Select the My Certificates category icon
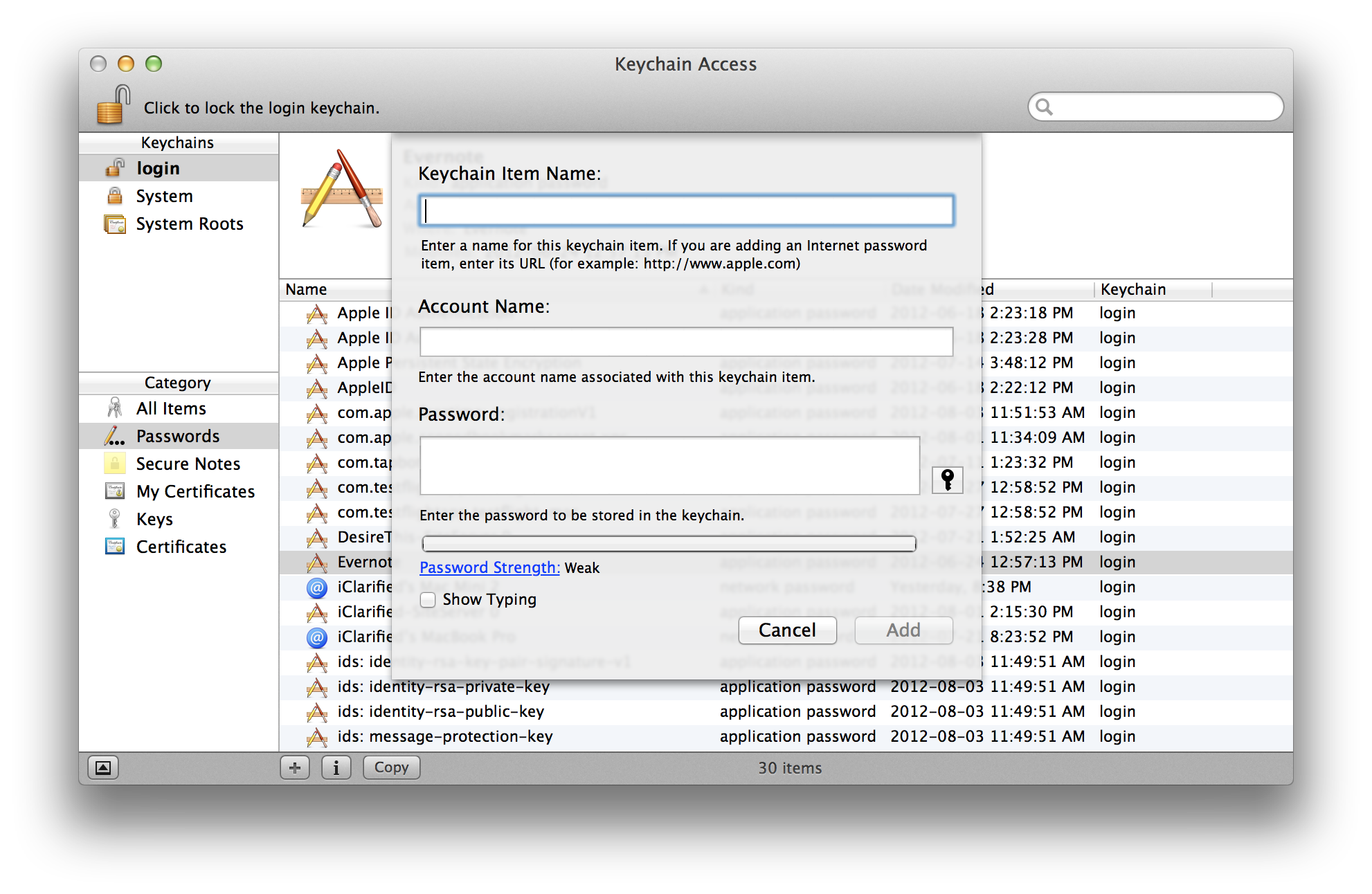The width and height of the screenshot is (1372, 894). coord(113,490)
